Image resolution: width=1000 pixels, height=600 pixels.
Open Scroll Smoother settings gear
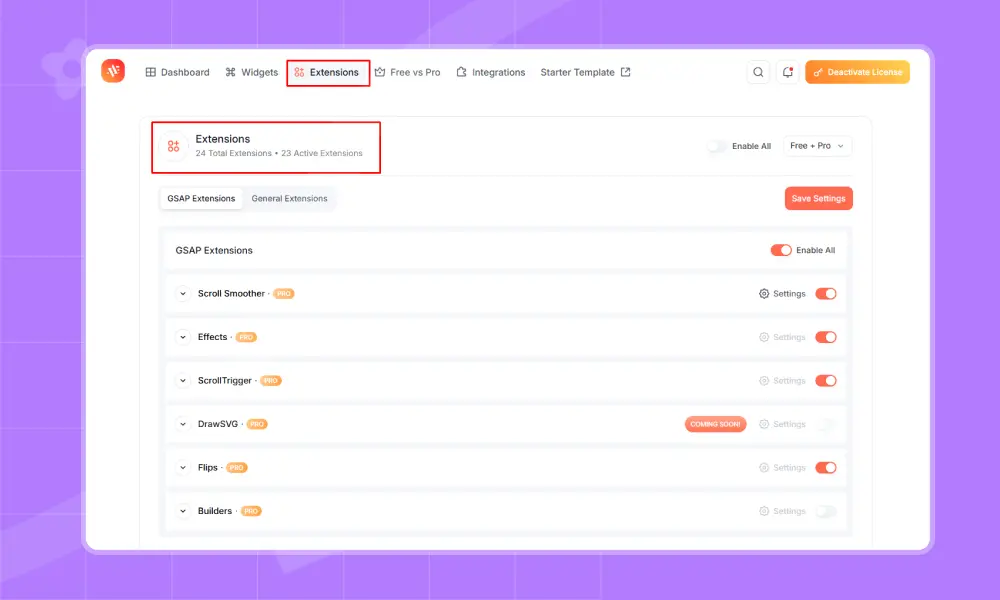[764, 294]
